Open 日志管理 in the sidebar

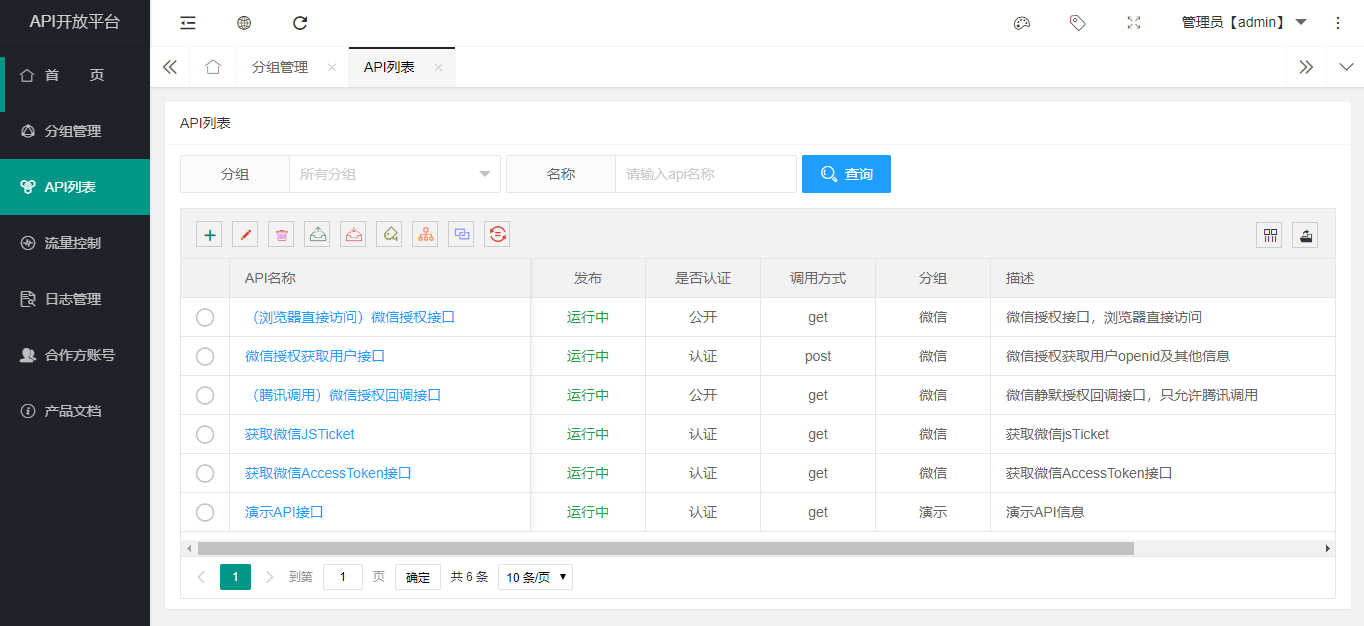tap(75, 299)
